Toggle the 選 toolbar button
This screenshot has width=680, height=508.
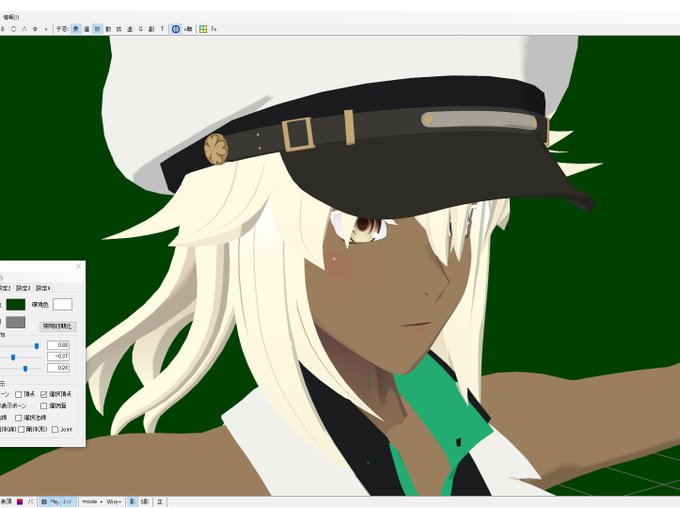click(x=87, y=29)
